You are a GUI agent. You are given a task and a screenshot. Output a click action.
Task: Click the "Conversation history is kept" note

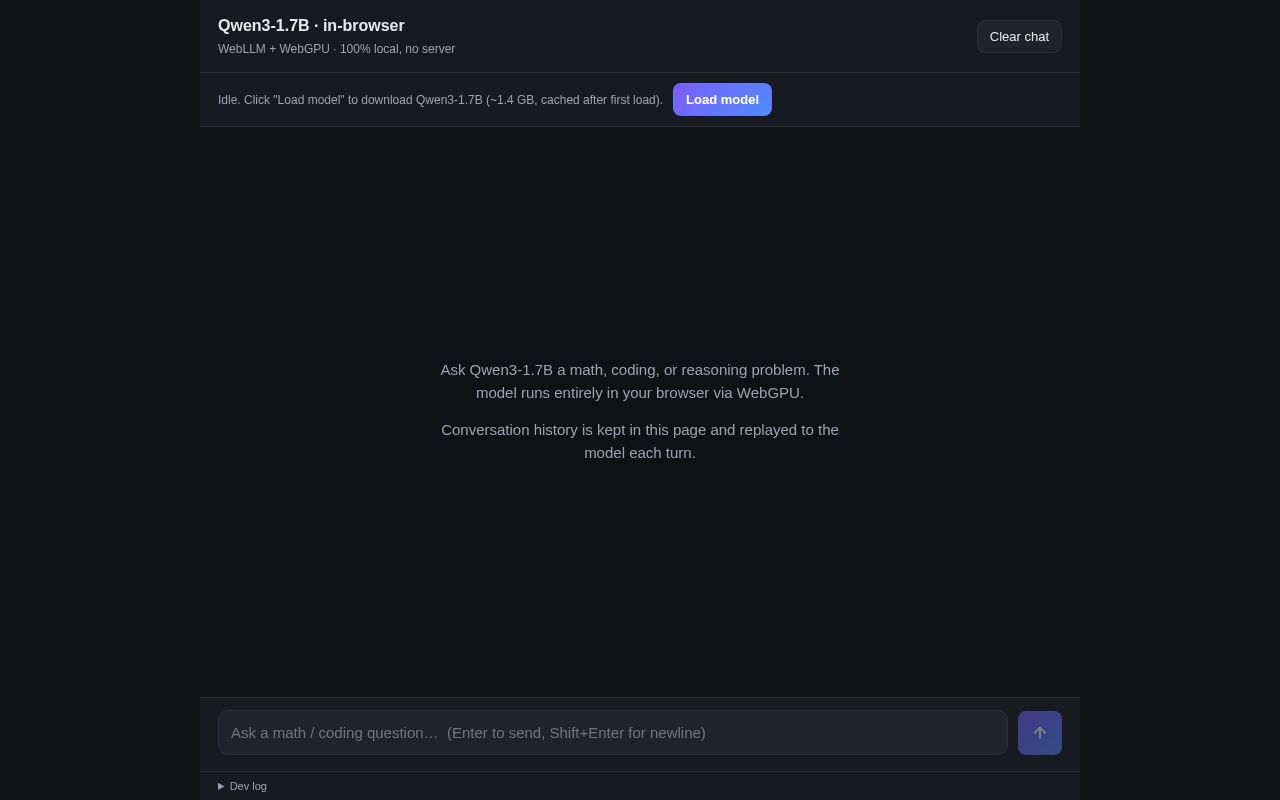(x=640, y=441)
